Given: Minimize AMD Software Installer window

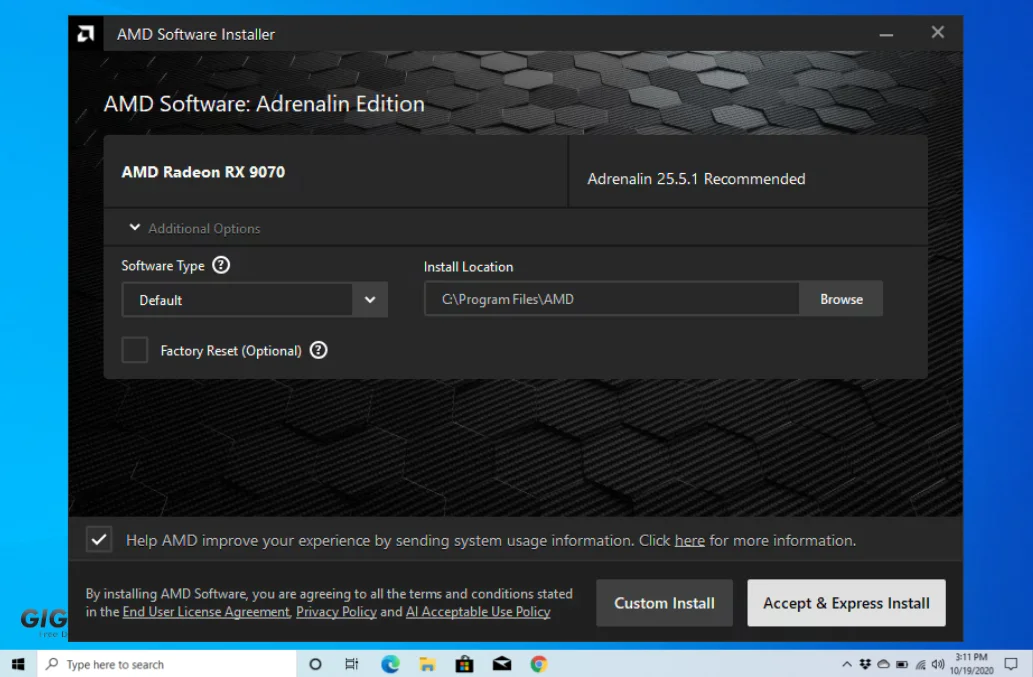Looking at the screenshot, I should [886, 34].
